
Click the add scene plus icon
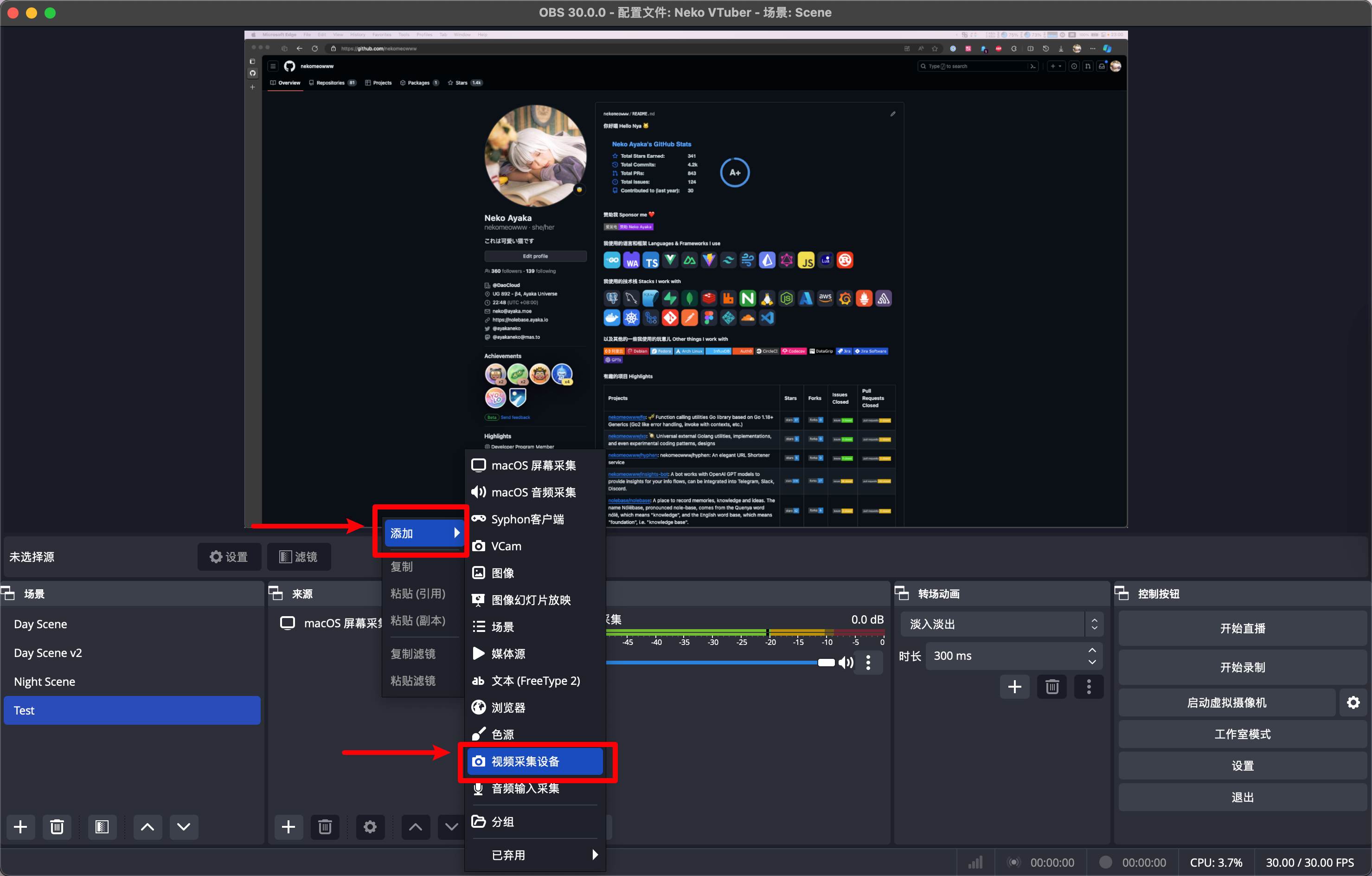click(20, 827)
